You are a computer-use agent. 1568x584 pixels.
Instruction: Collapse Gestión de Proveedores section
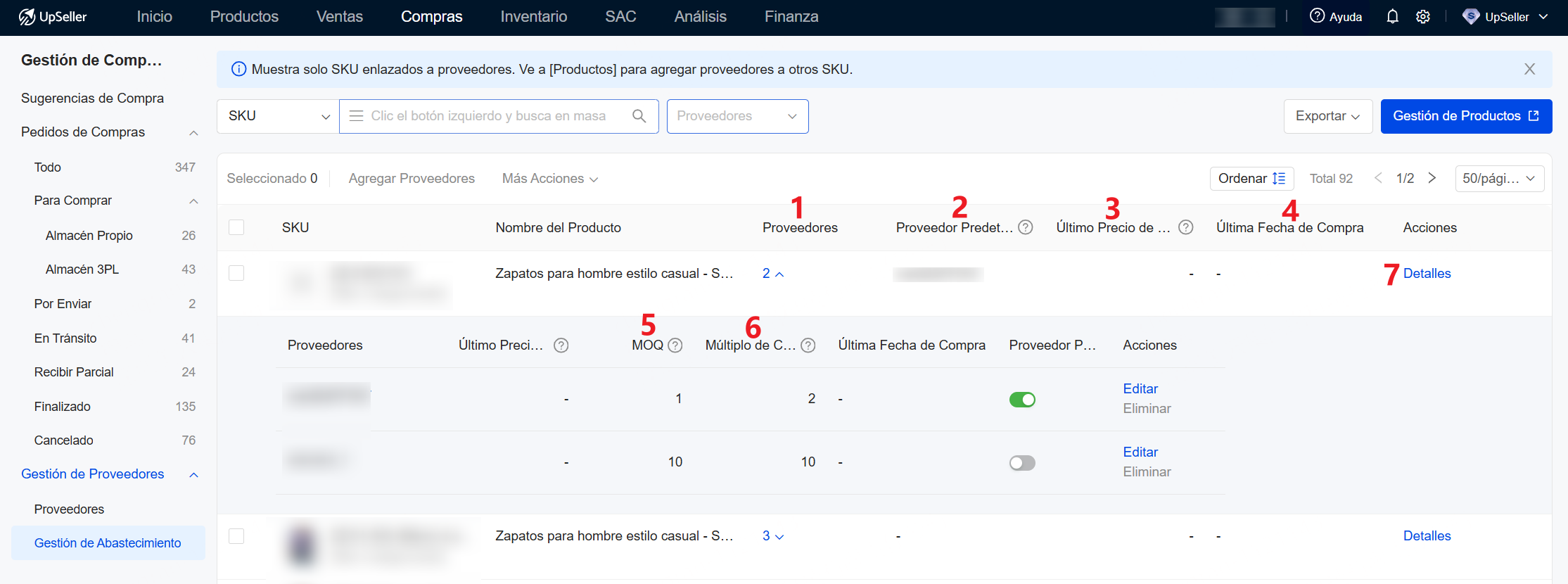193,475
